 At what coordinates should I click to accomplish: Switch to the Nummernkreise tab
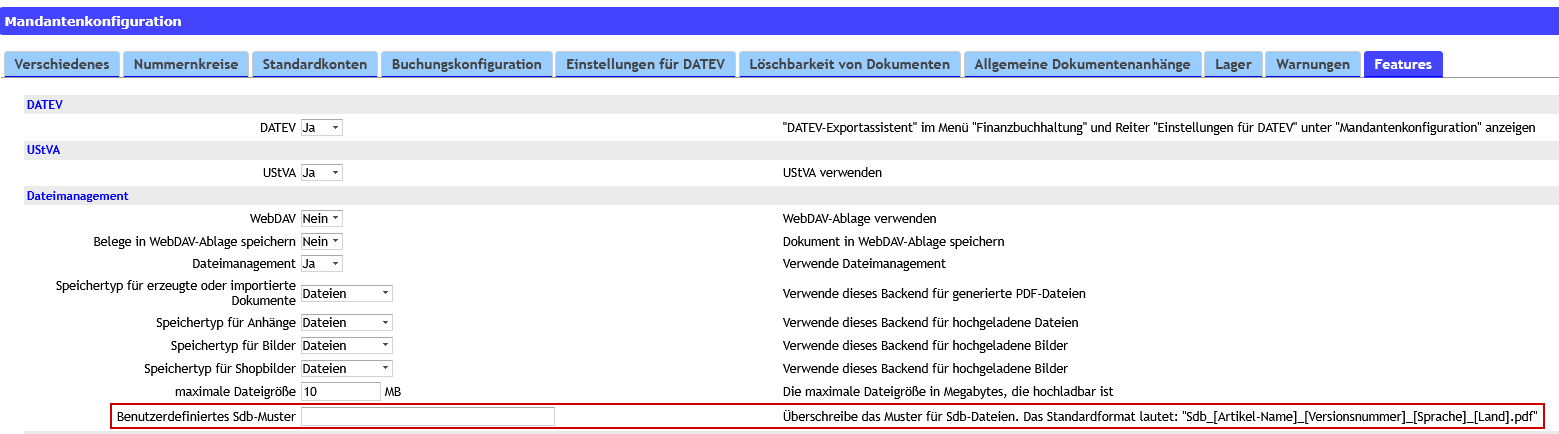(186, 64)
